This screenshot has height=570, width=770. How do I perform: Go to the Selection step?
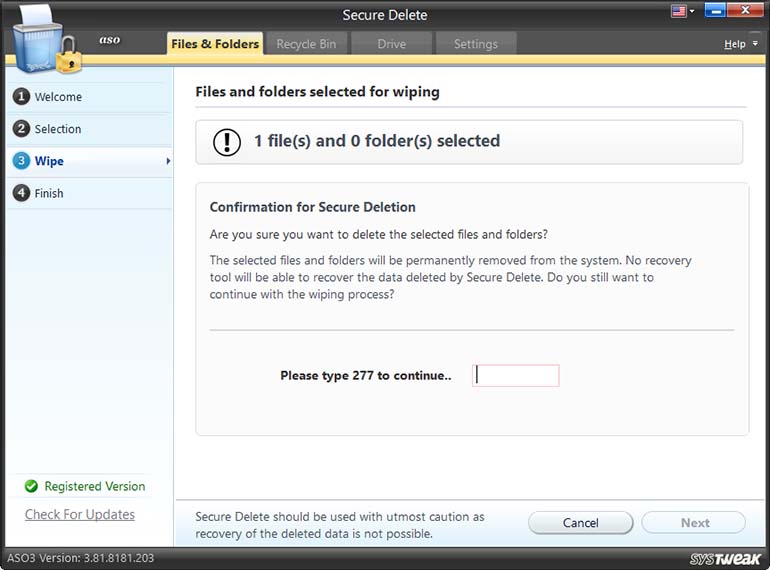(x=57, y=129)
